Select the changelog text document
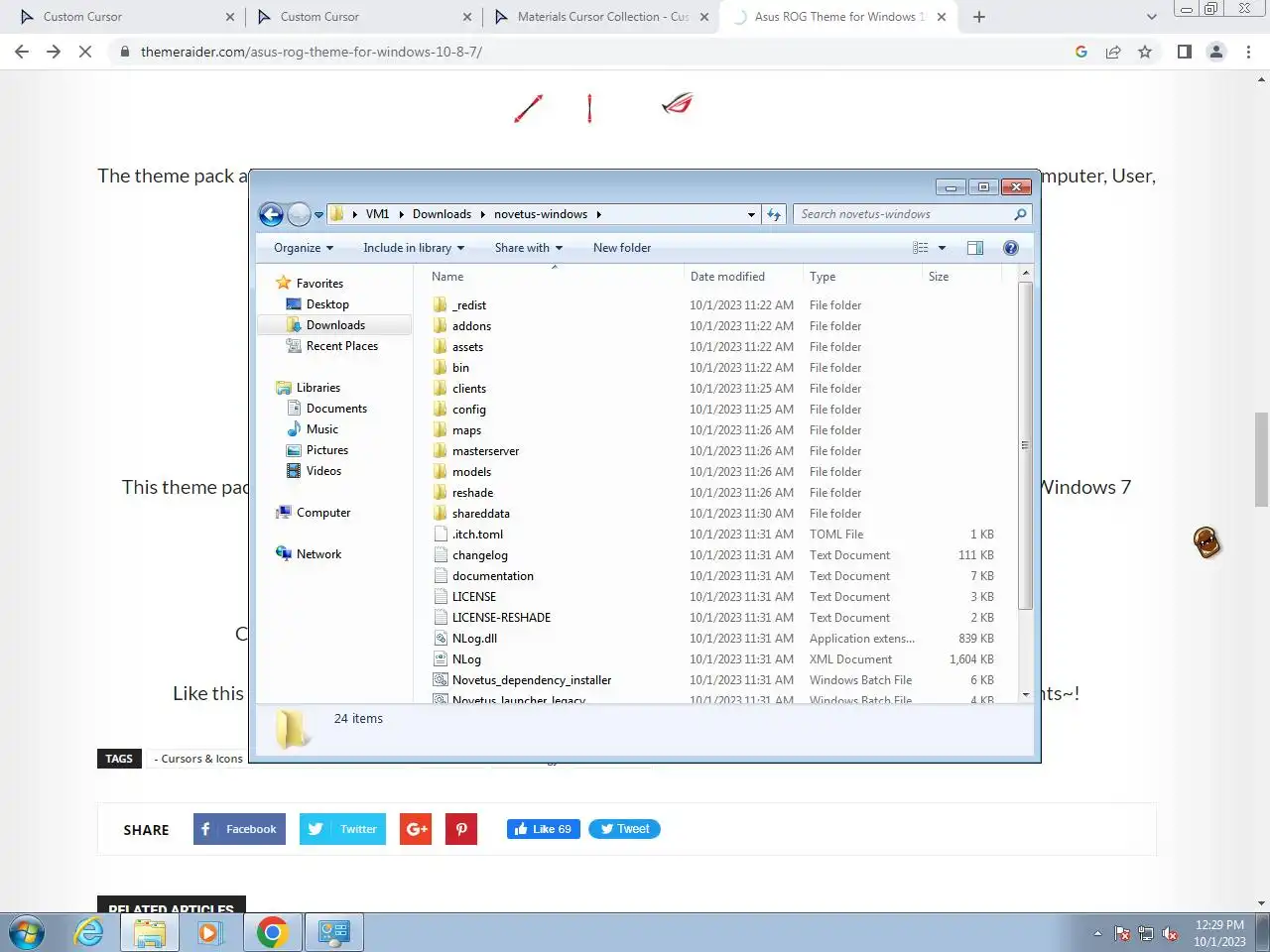The height and width of the screenshot is (952, 1270). point(479,555)
